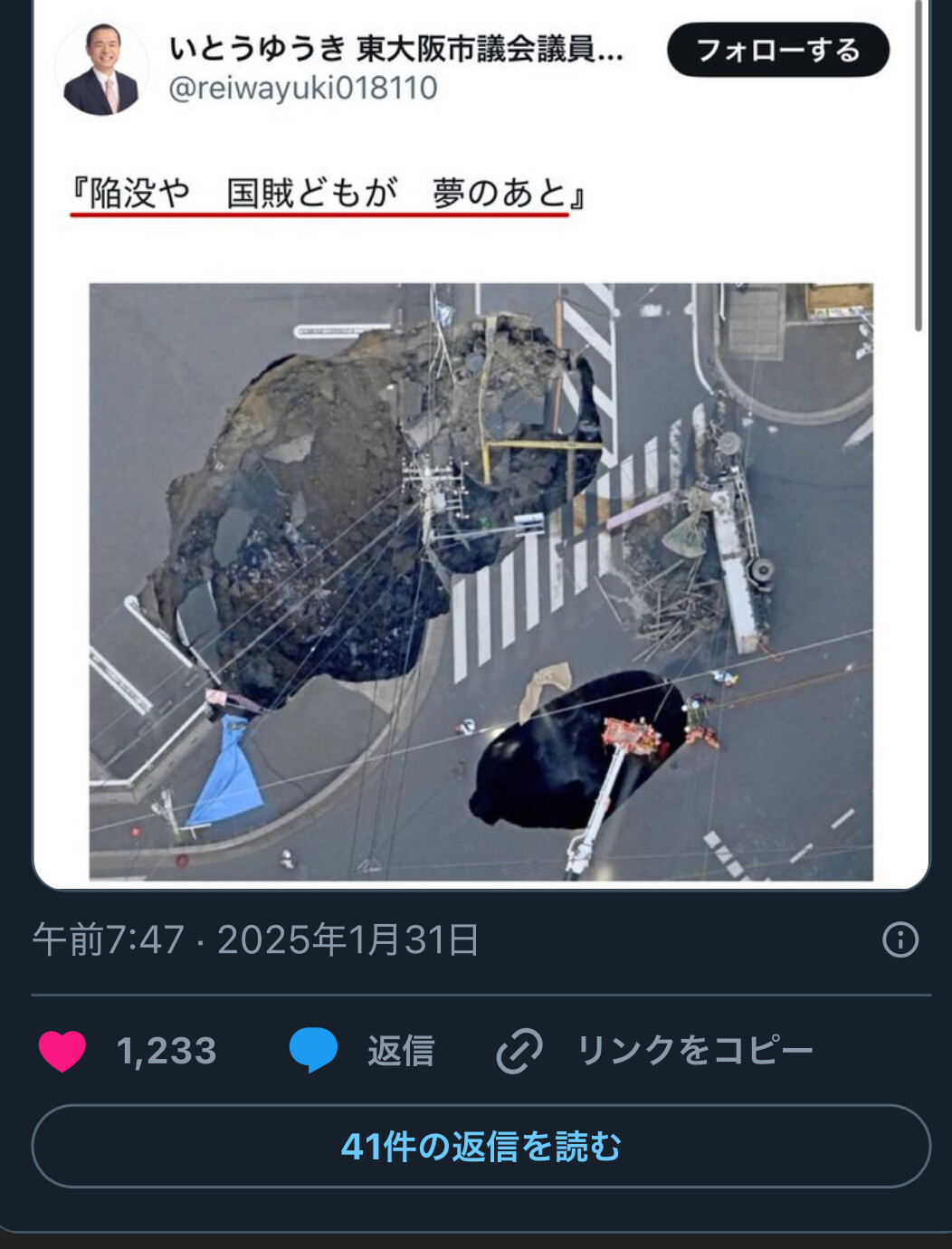Click the 1,233 likes count
The height and width of the screenshot is (1249, 952).
tap(167, 1051)
